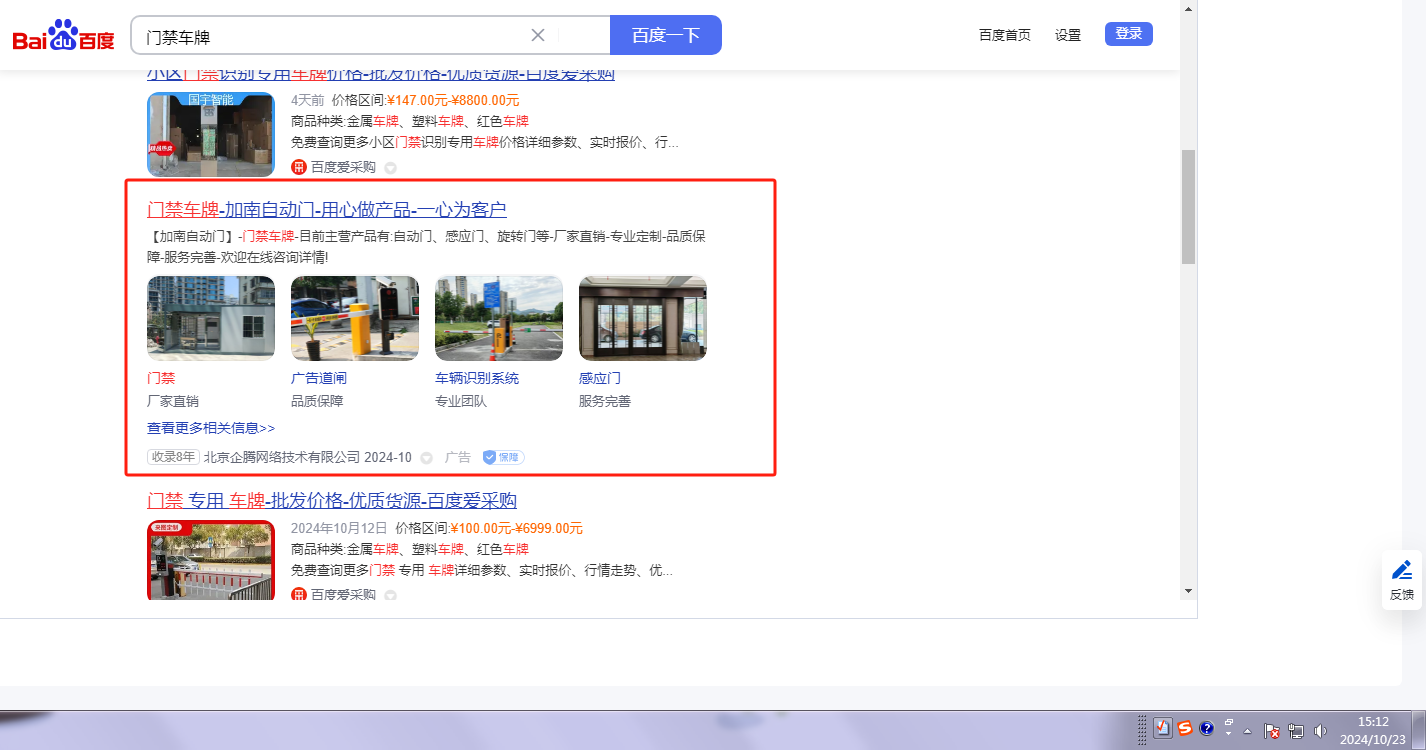Click the 车辆识别系统 product link
1426x750 pixels.
[x=477, y=378]
